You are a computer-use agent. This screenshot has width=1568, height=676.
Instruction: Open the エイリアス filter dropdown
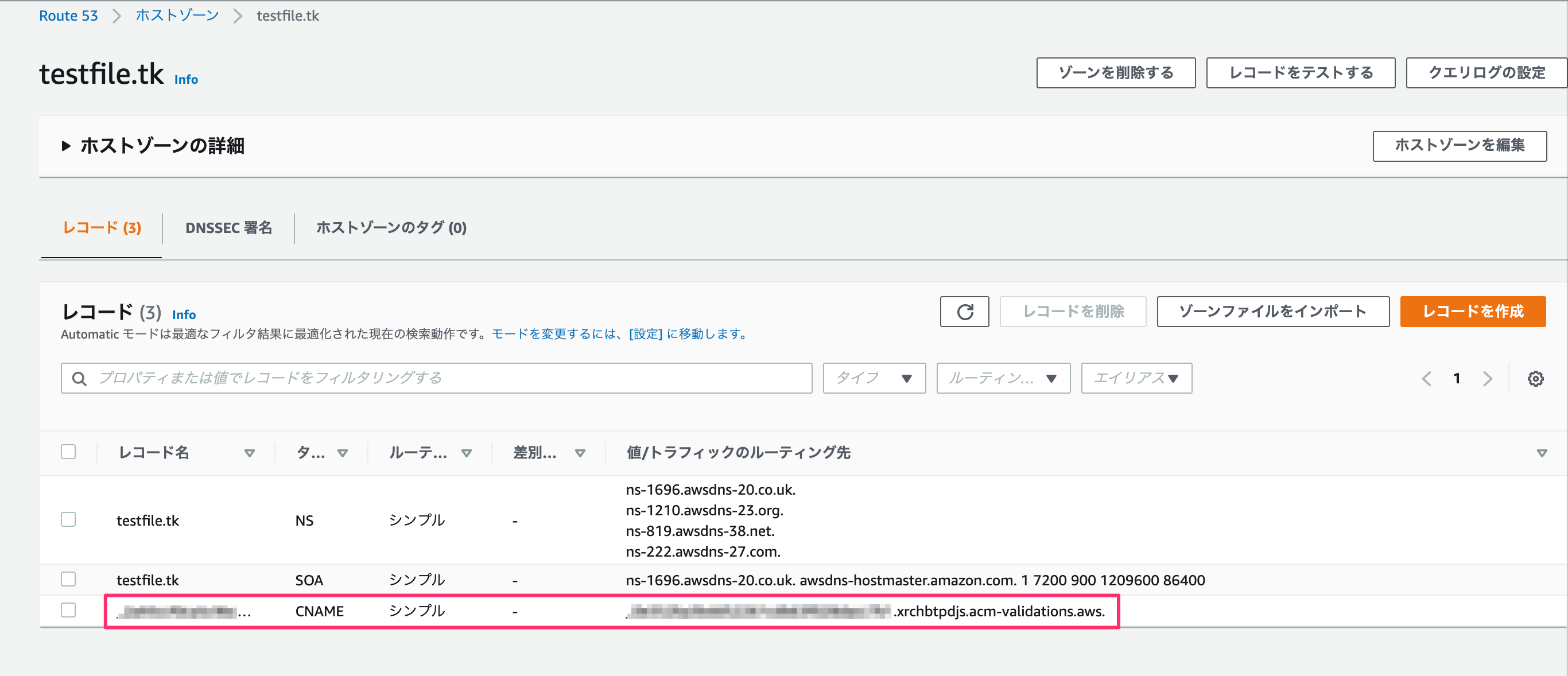point(1136,378)
